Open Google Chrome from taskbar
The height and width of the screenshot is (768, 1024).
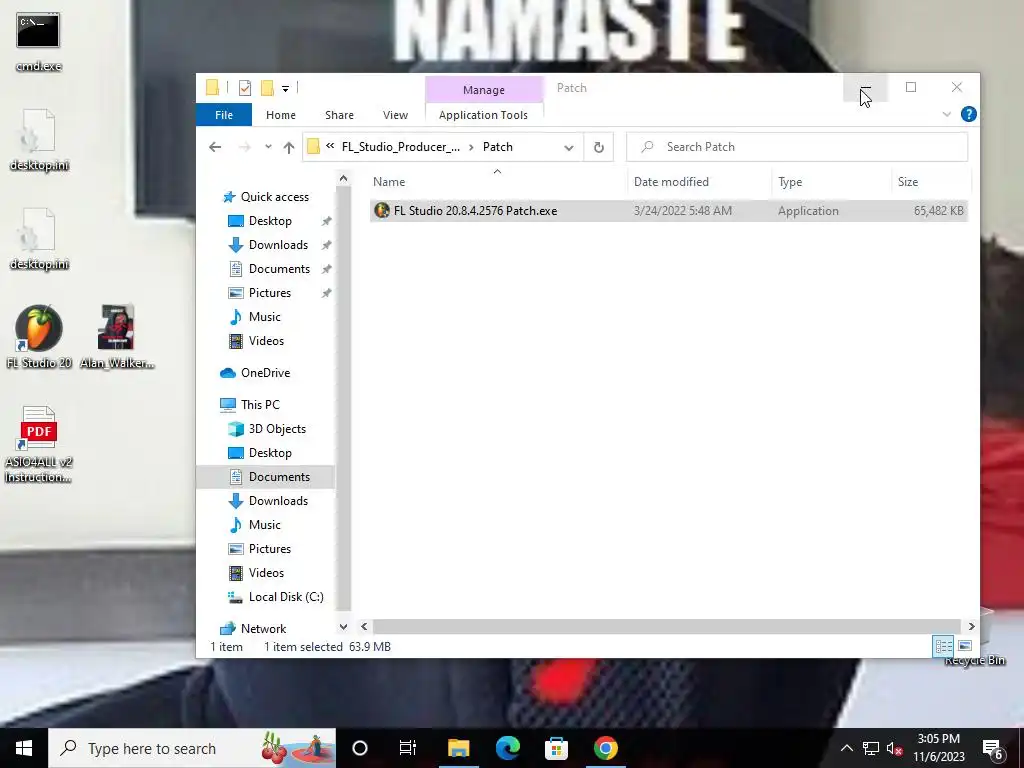(x=605, y=748)
